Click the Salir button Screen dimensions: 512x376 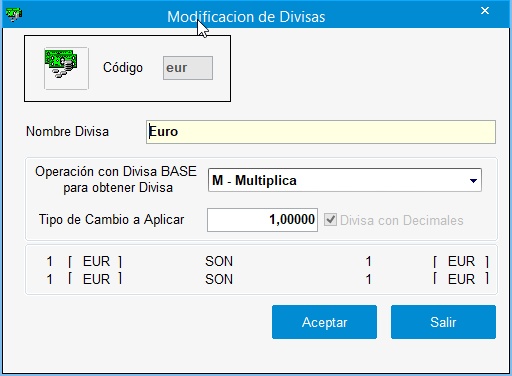(443, 322)
